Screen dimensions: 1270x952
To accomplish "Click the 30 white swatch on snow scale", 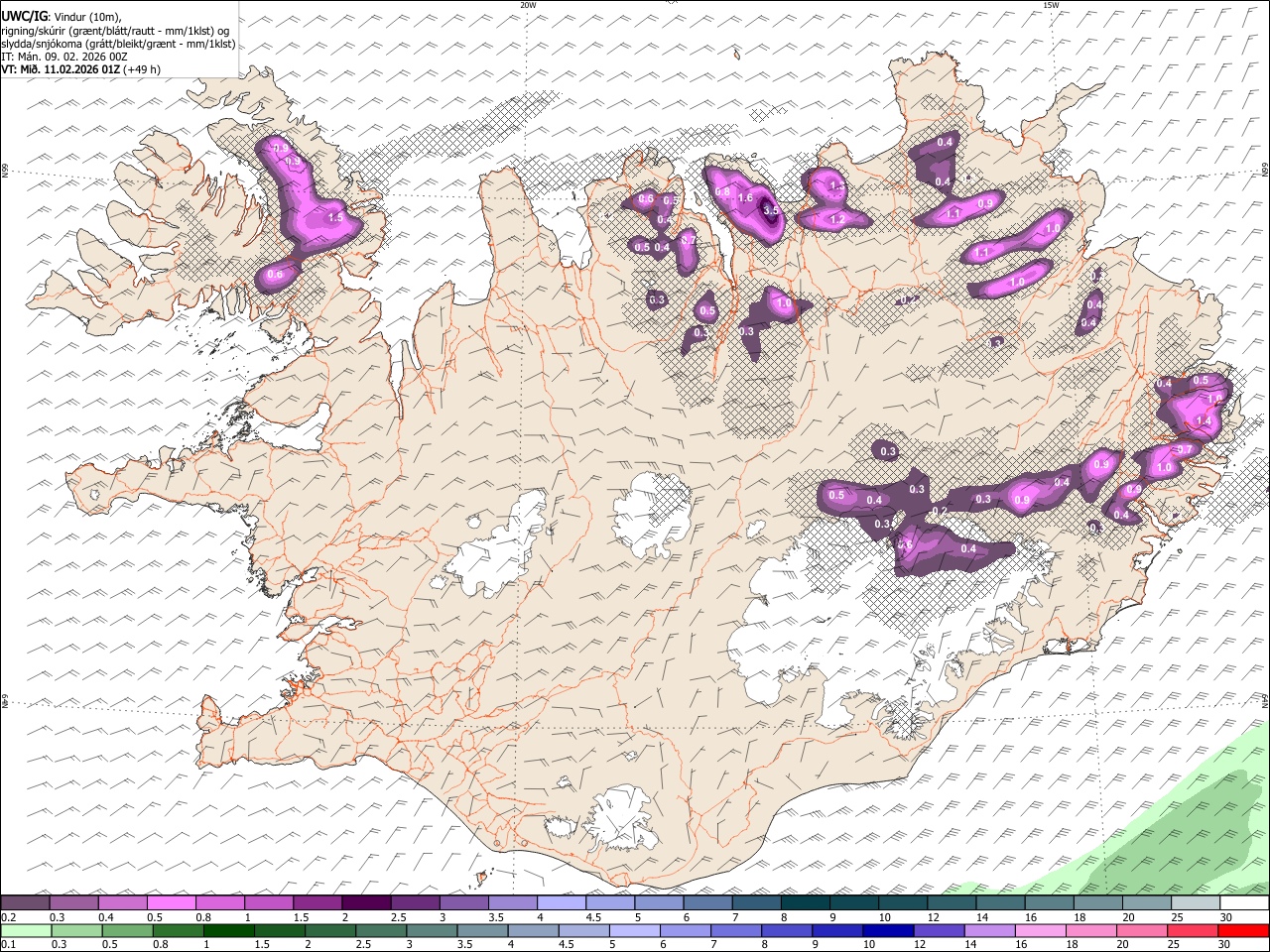I will (1244, 902).
